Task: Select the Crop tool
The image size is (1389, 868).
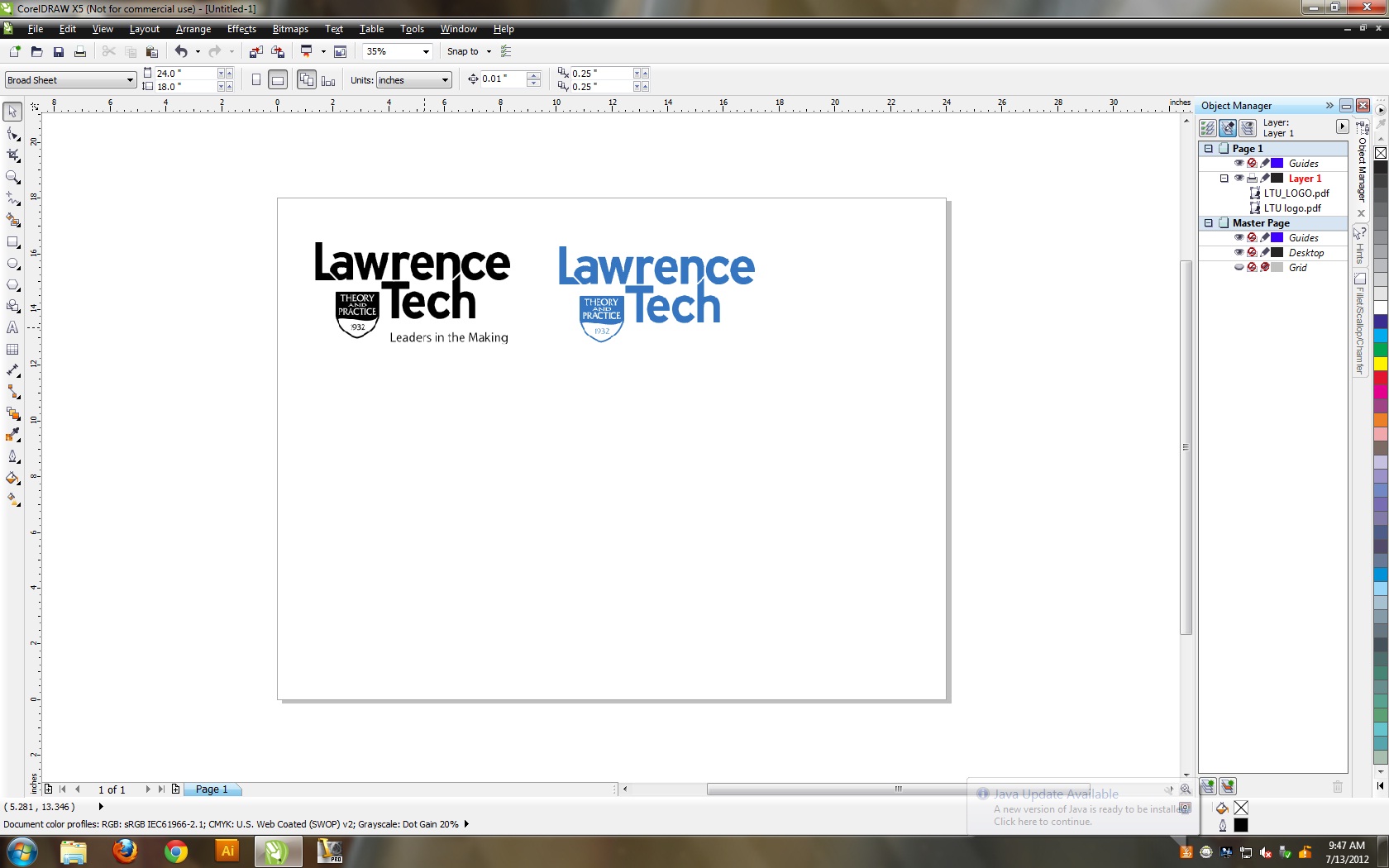Action: [x=12, y=155]
